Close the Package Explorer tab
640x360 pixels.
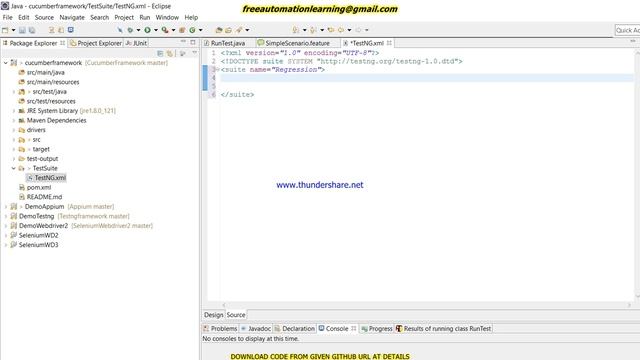pyautogui.click(x=62, y=43)
